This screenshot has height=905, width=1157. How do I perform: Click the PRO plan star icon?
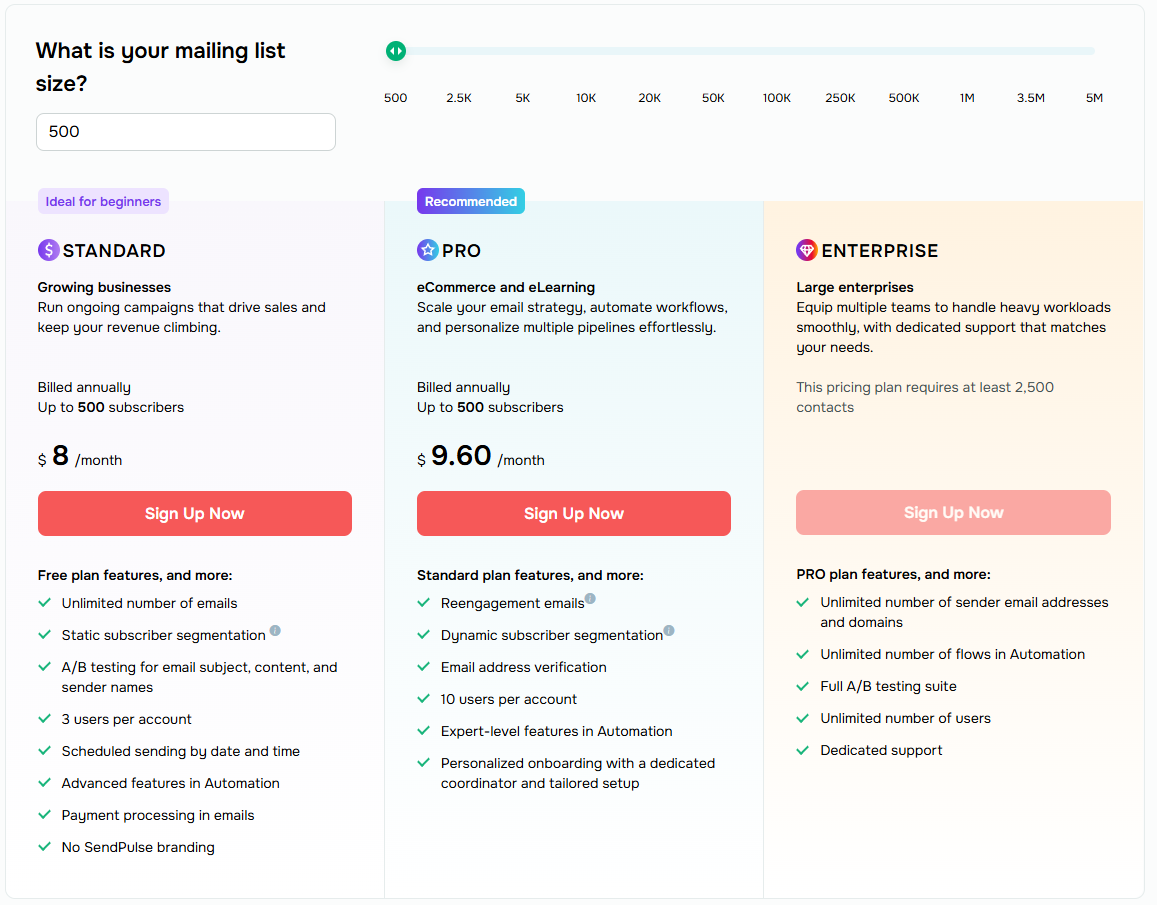428,250
